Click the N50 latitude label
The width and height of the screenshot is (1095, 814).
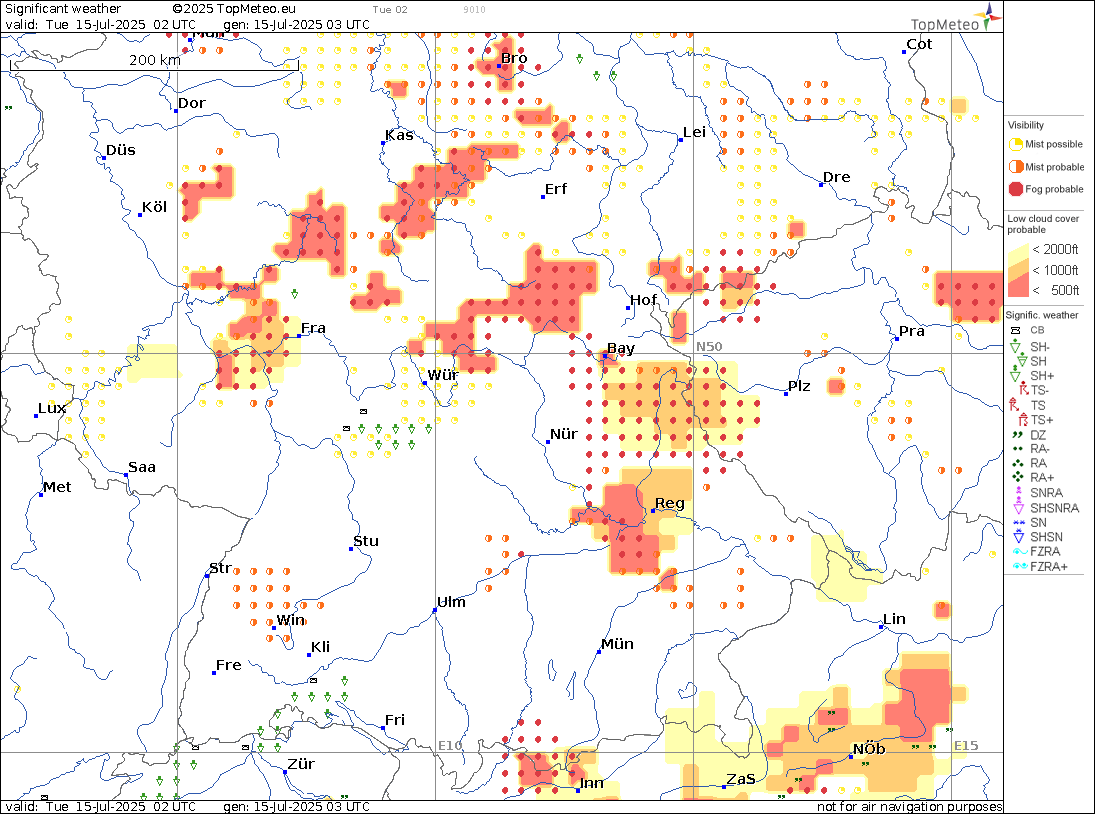point(709,347)
